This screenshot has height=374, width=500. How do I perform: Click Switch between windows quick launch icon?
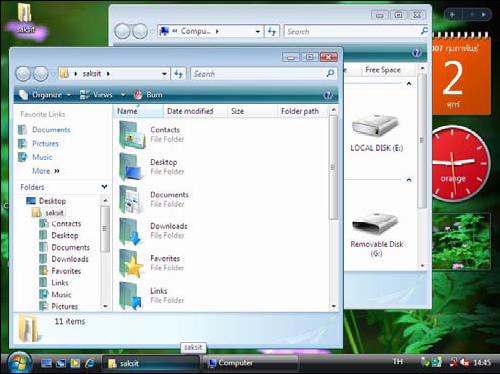61,363
